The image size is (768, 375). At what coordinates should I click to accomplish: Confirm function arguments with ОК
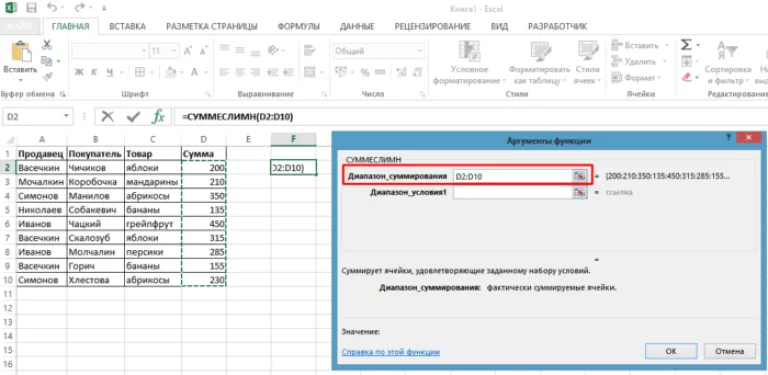(671, 351)
